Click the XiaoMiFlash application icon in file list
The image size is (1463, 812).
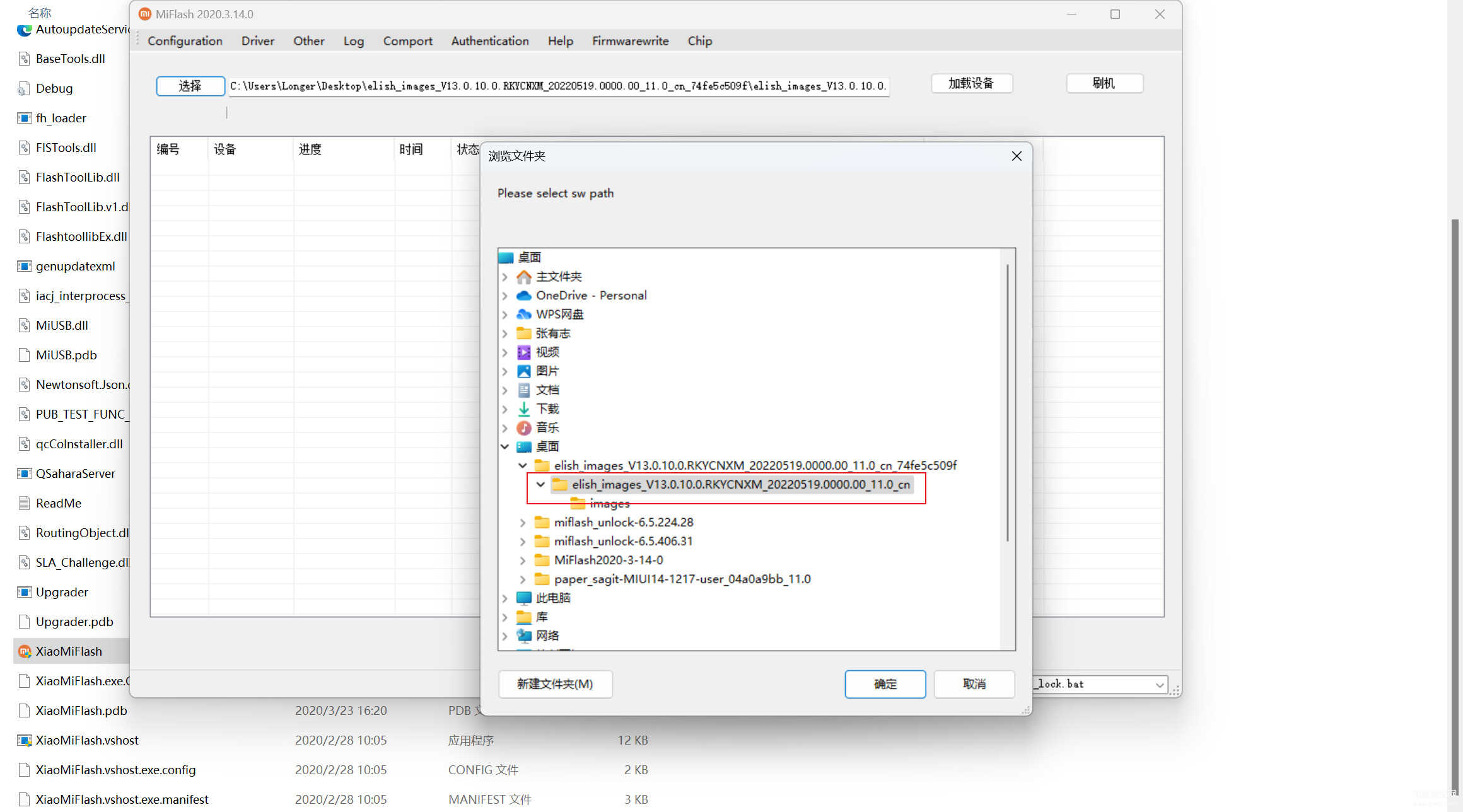click(25, 651)
